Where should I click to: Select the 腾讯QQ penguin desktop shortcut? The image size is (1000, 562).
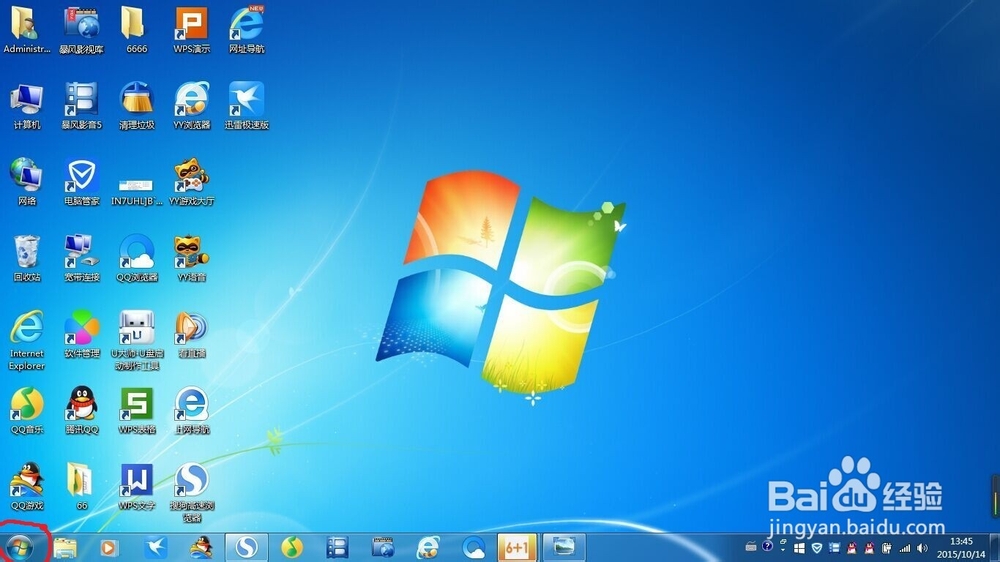(82, 410)
